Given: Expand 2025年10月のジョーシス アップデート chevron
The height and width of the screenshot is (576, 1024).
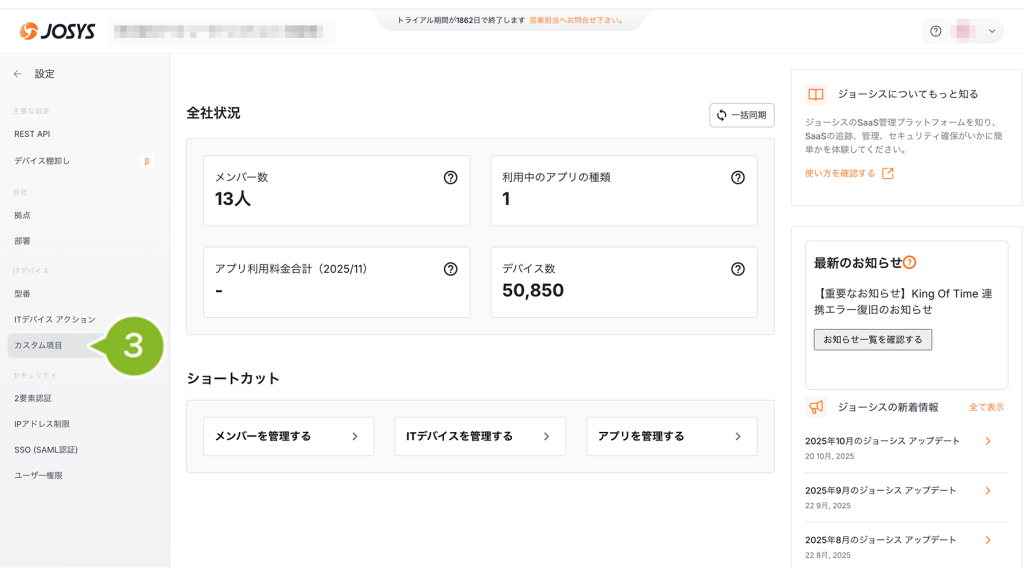Looking at the screenshot, I should point(987,441).
